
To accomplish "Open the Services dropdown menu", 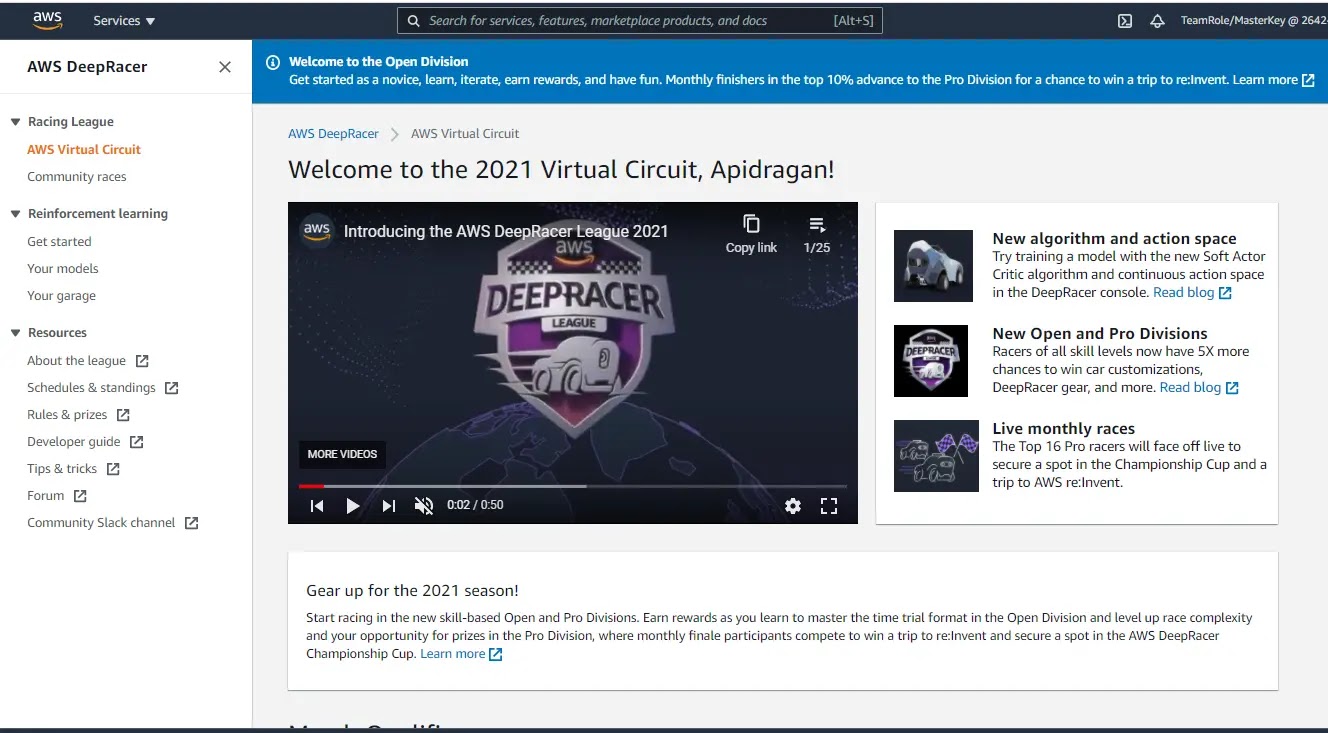I will 124,20.
